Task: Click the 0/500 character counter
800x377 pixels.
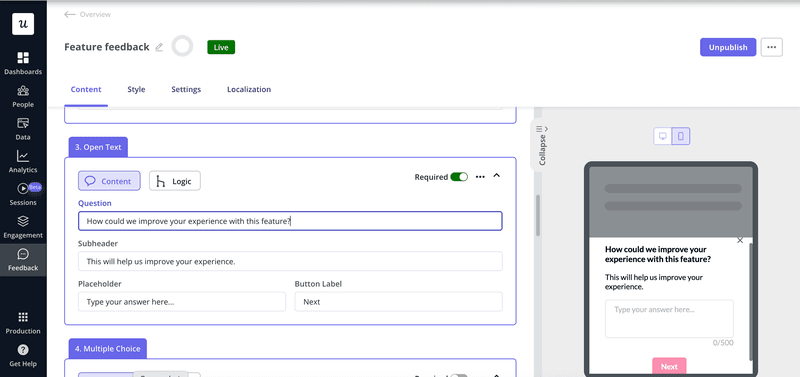Action: [x=723, y=343]
